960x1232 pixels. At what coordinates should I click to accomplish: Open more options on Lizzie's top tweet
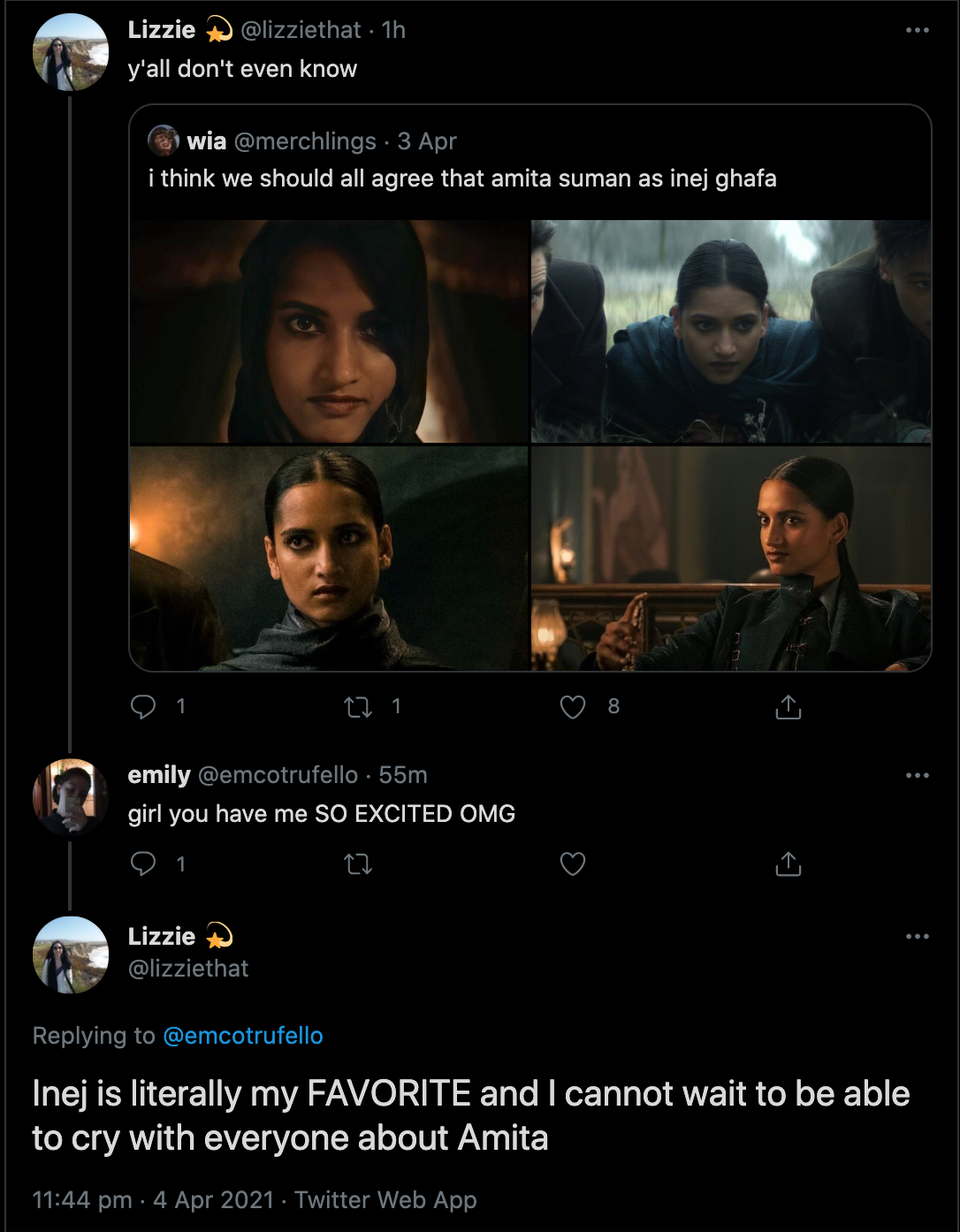click(x=917, y=29)
